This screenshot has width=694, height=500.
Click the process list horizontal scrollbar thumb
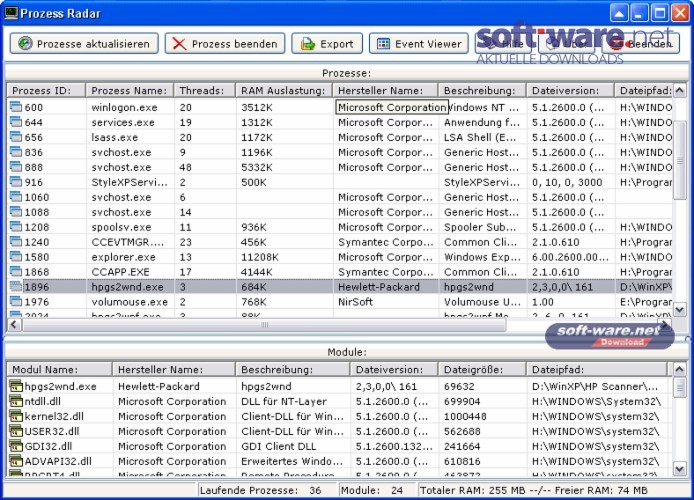pos(264,325)
